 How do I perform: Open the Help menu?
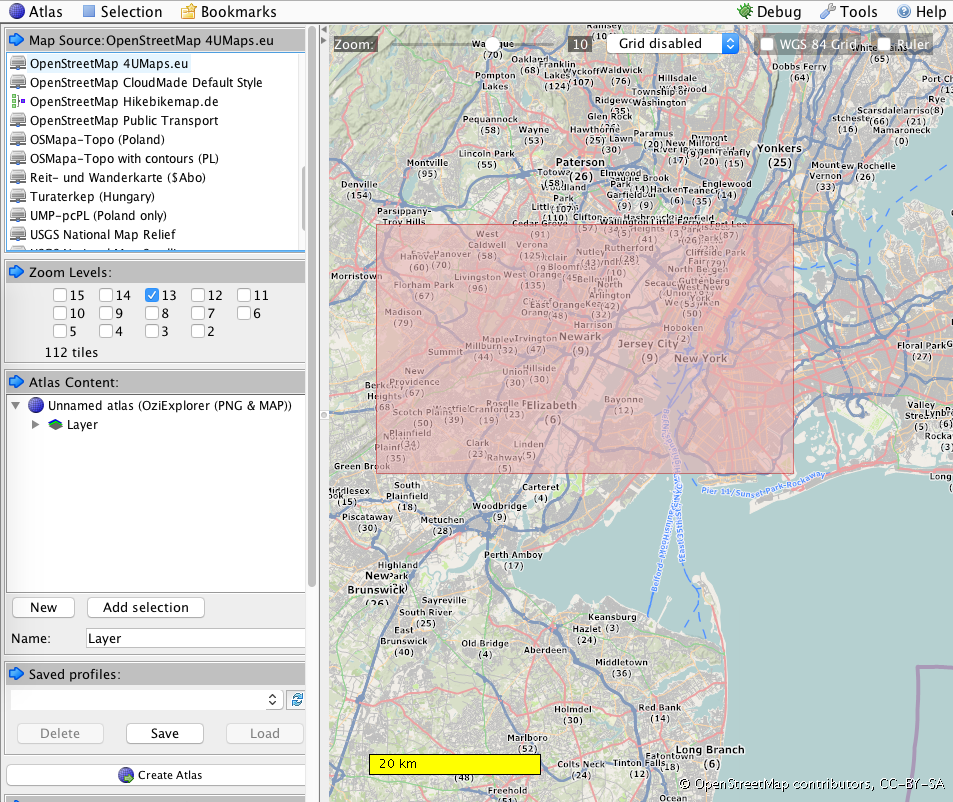click(x=921, y=12)
